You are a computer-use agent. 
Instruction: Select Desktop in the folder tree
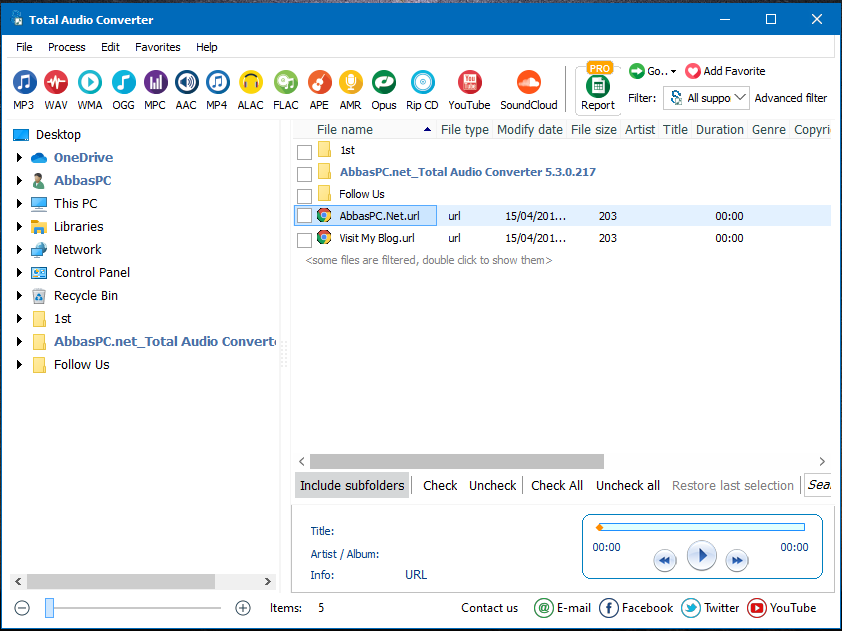(x=58, y=134)
